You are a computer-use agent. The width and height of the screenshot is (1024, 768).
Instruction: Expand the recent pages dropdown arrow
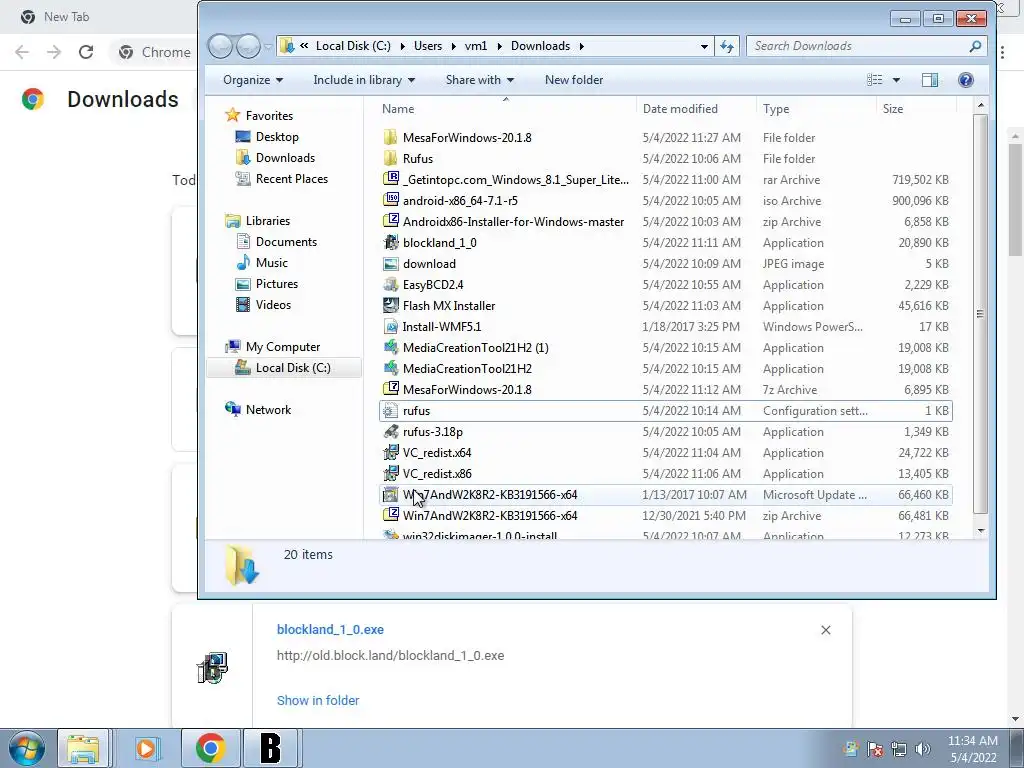point(268,46)
